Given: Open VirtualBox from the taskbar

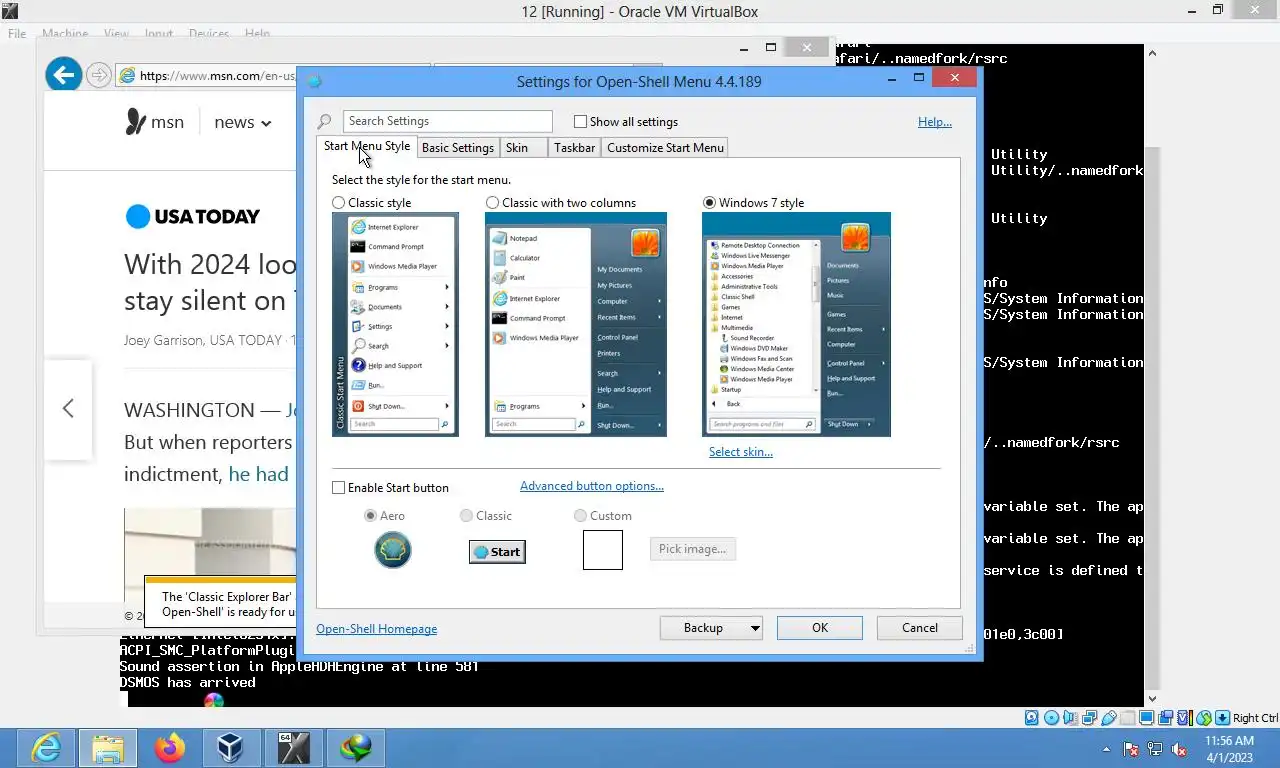Looking at the screenshot, I should pos(231,747).
